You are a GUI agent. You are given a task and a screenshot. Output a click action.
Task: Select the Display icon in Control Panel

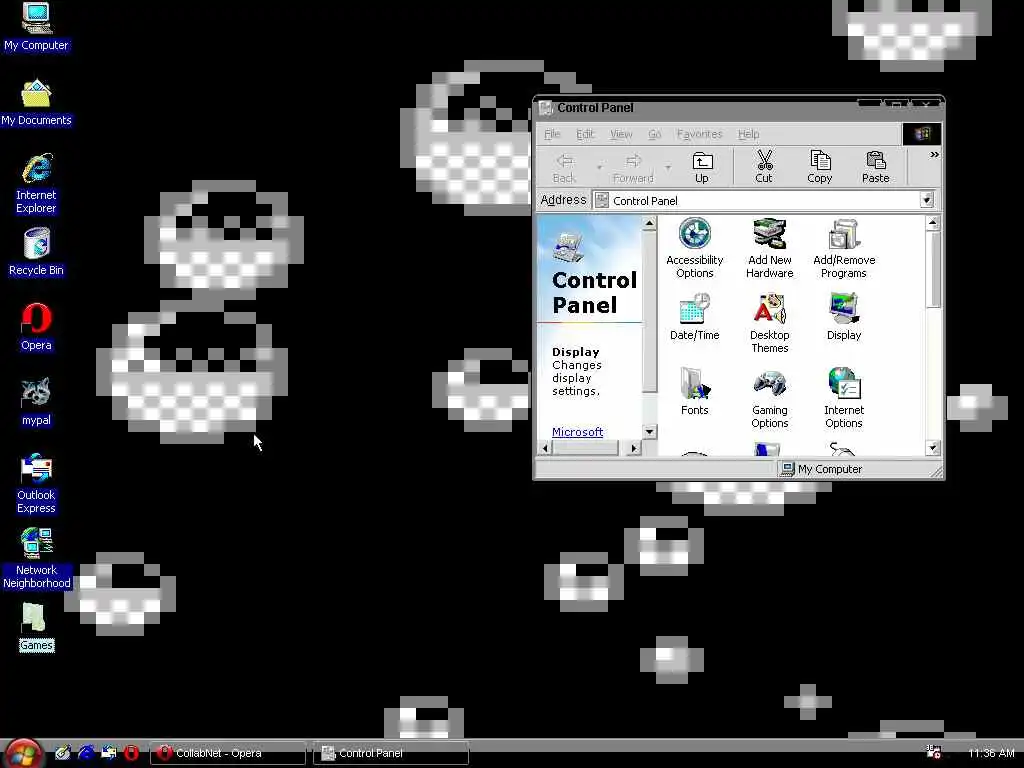[x=844, y=317]
